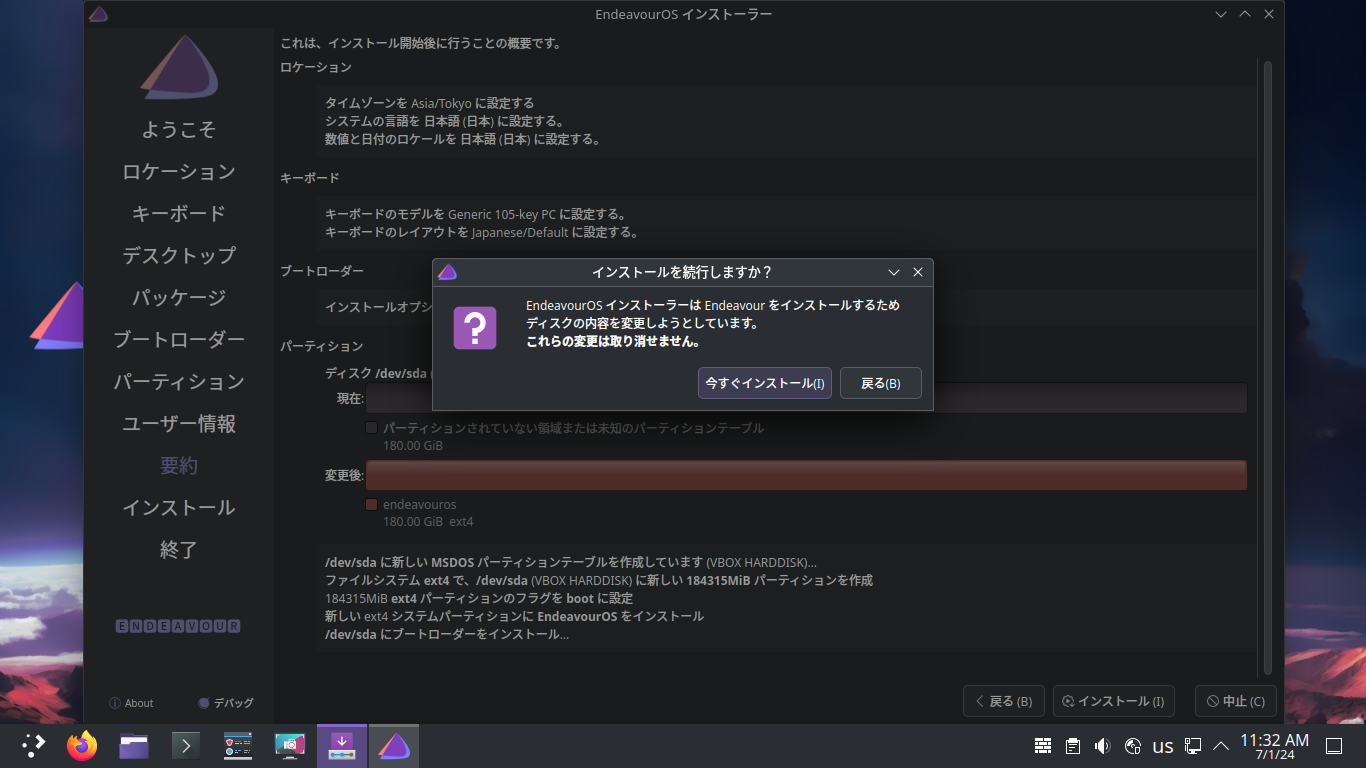1366x768 pixels.
Task: Click the main window's bottom インストール (I) button
Action: [x=1114, y=701]
